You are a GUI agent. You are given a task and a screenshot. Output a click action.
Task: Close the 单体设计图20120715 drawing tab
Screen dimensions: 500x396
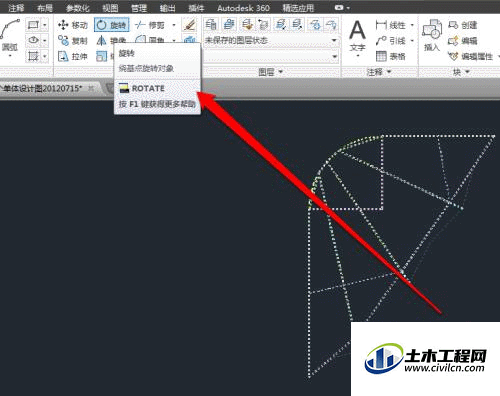(x=91, y=88)
